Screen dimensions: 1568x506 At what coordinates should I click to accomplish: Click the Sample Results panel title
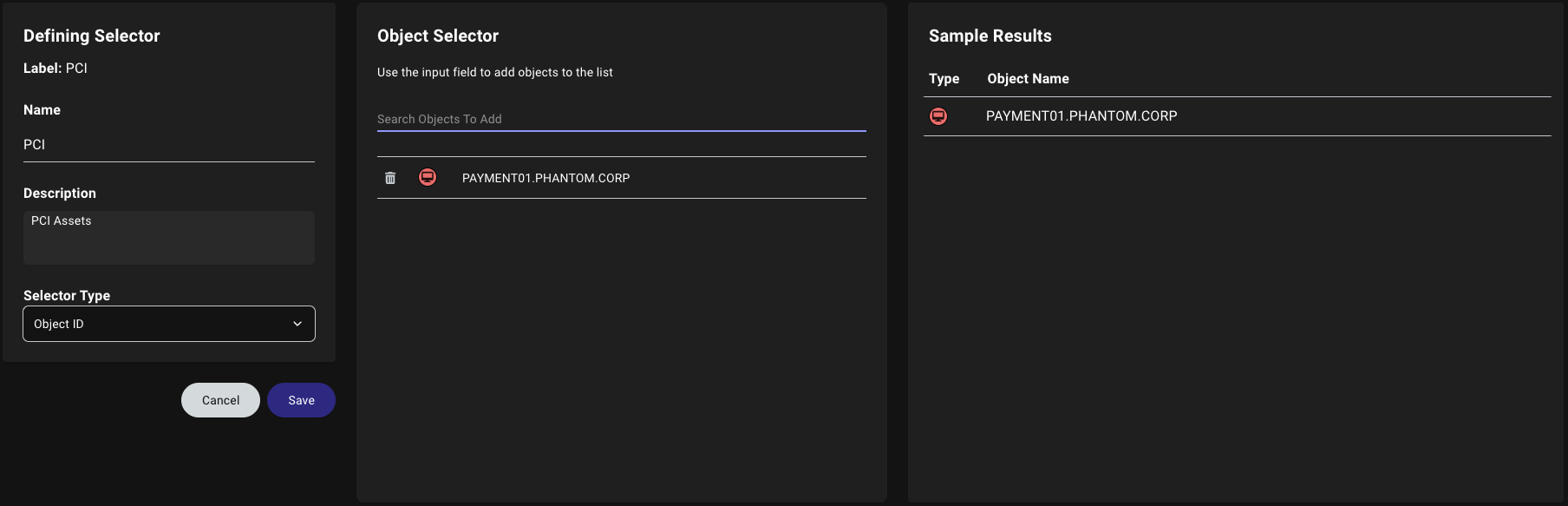coord(990,36)
